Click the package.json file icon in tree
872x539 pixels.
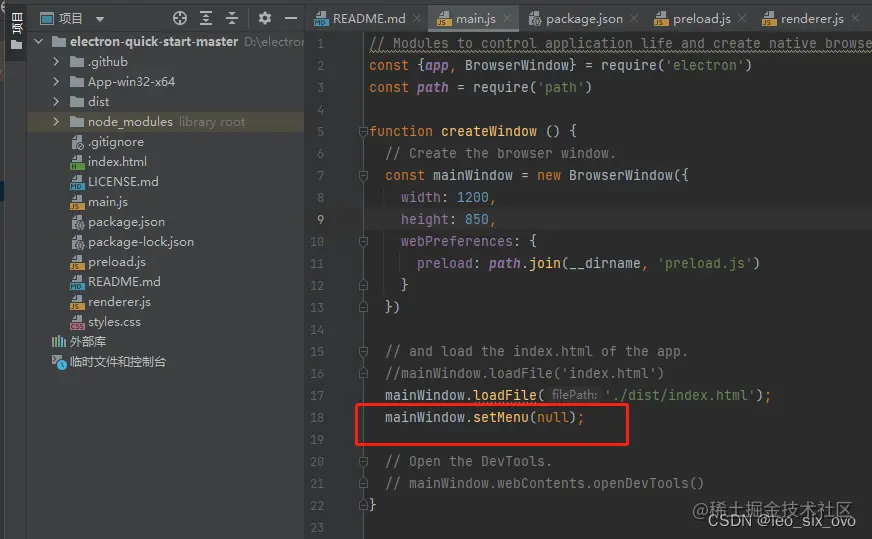pyautogui.click(x=77, y=222)
